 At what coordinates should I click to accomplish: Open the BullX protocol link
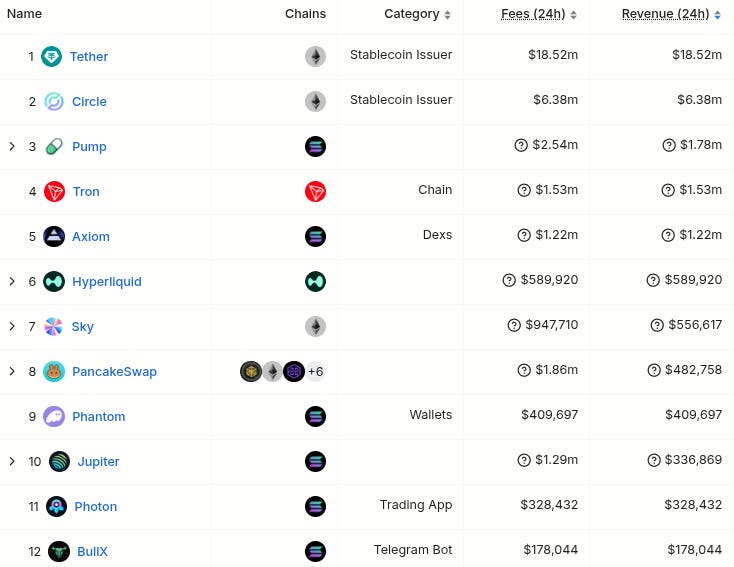(x=92, y=551)
